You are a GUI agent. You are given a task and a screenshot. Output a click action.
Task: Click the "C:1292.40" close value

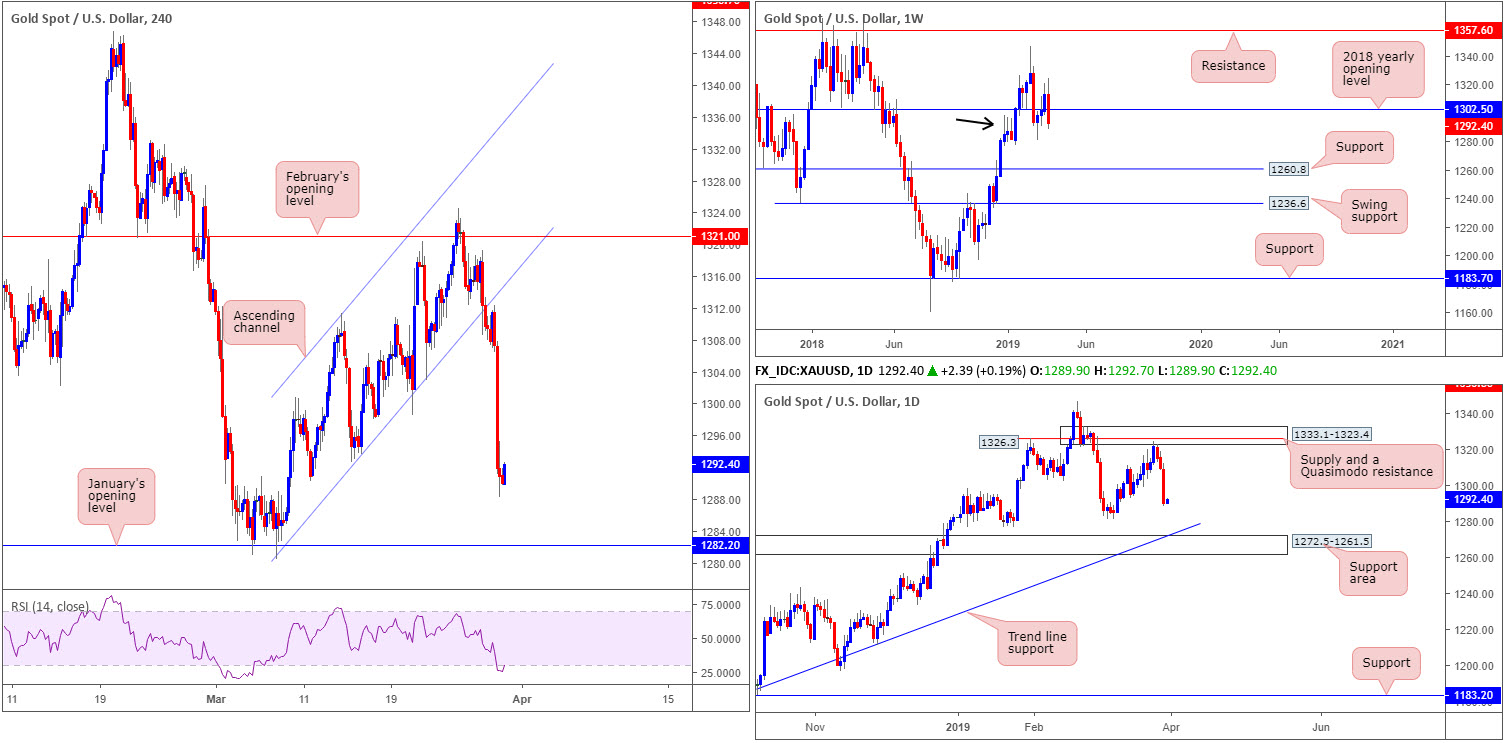click(1245, 371)
